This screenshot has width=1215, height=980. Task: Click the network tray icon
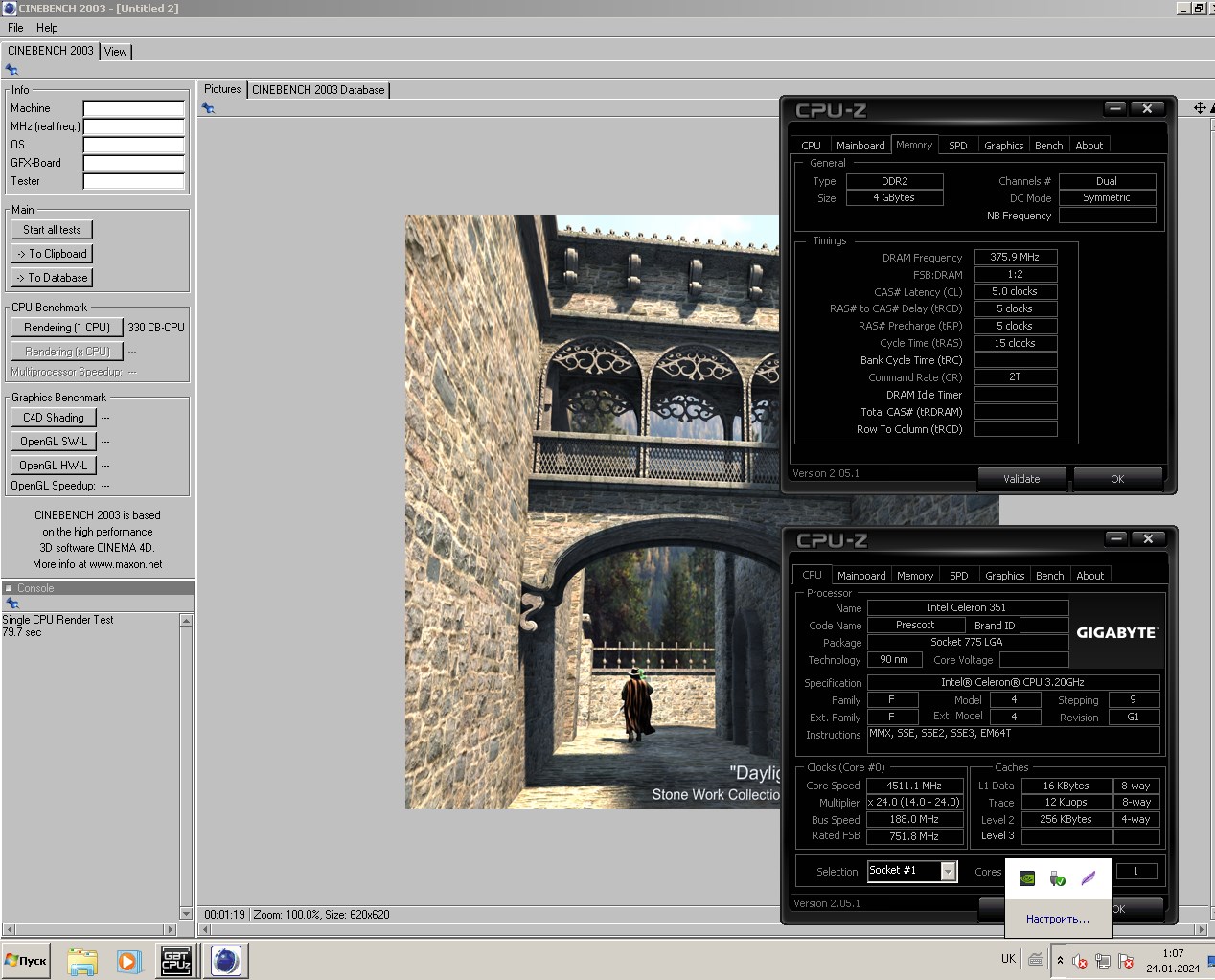[1103, 961]
